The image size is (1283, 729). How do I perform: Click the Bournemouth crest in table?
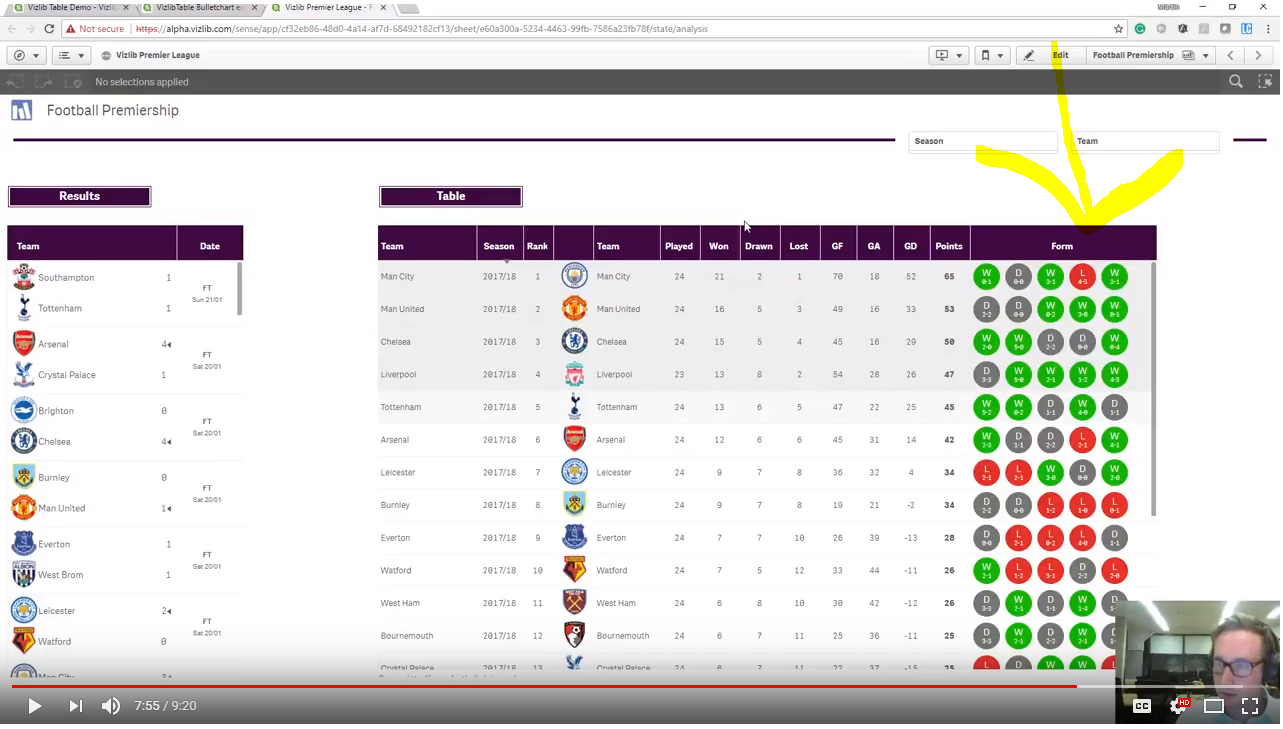[574, 635]
